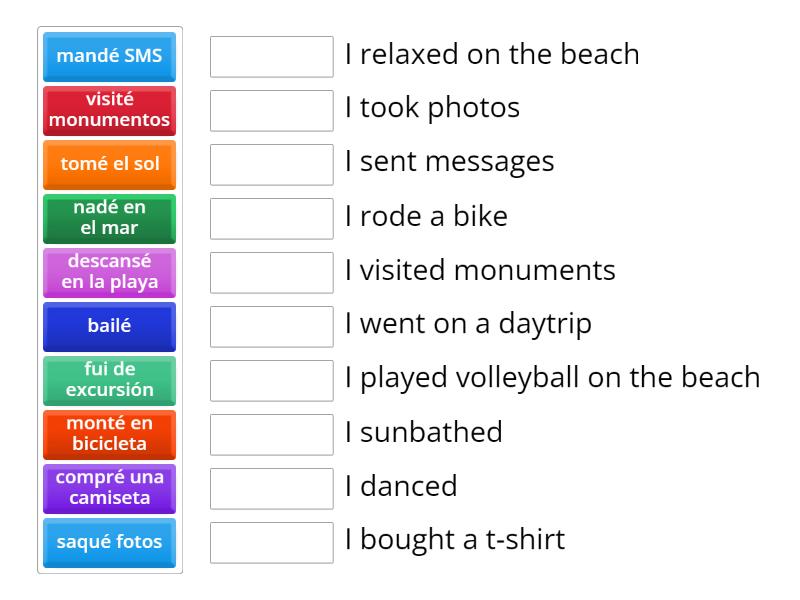Click the box for 'I visited monuments'
The image size is (800, 600).
pyautogui.click(x=272, y=273)
